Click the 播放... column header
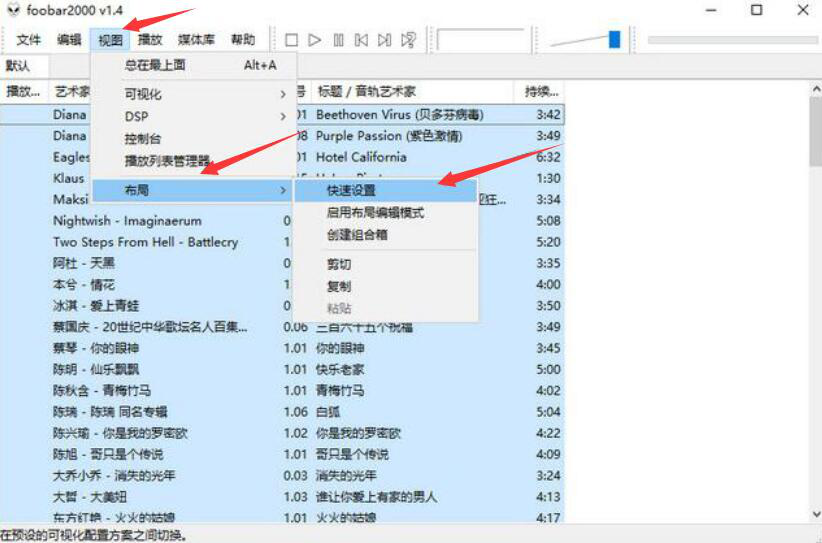The width and height of the screenshot is (822, 543). (24, 92)
